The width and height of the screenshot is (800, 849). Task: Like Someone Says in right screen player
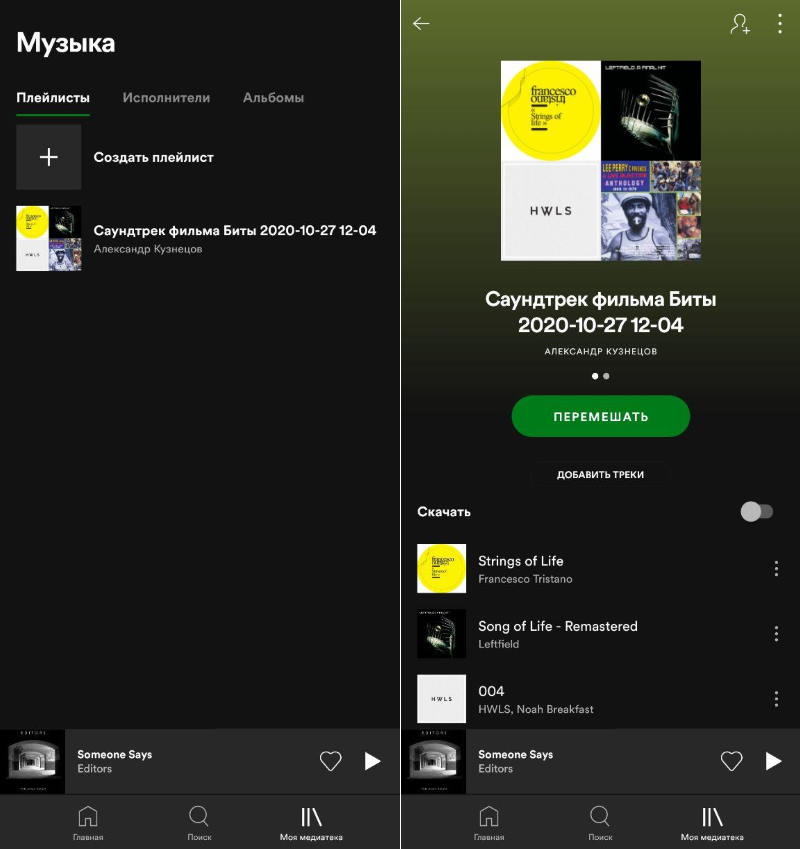click(731, 761)
